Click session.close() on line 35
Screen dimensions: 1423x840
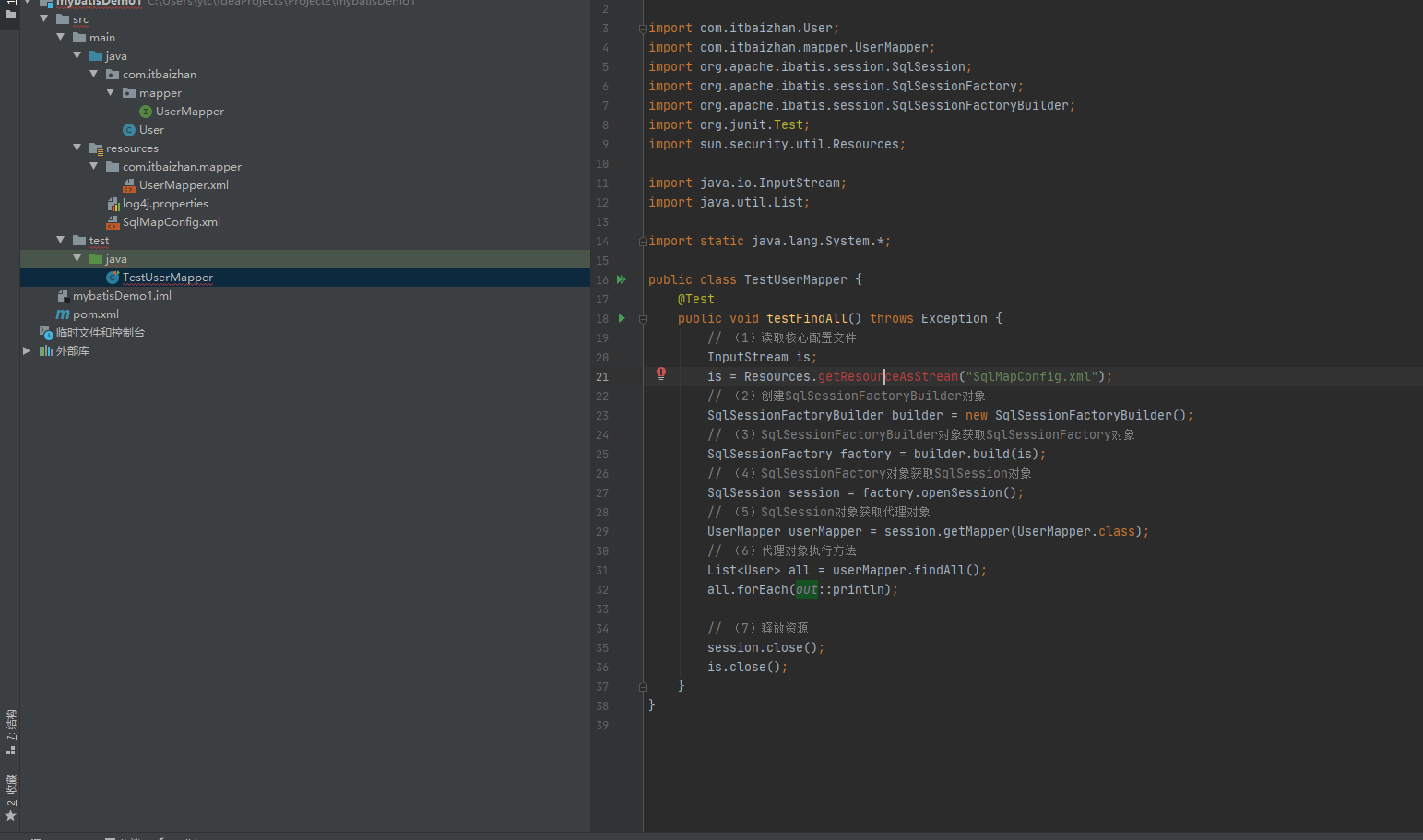click(x=766, y=647)
